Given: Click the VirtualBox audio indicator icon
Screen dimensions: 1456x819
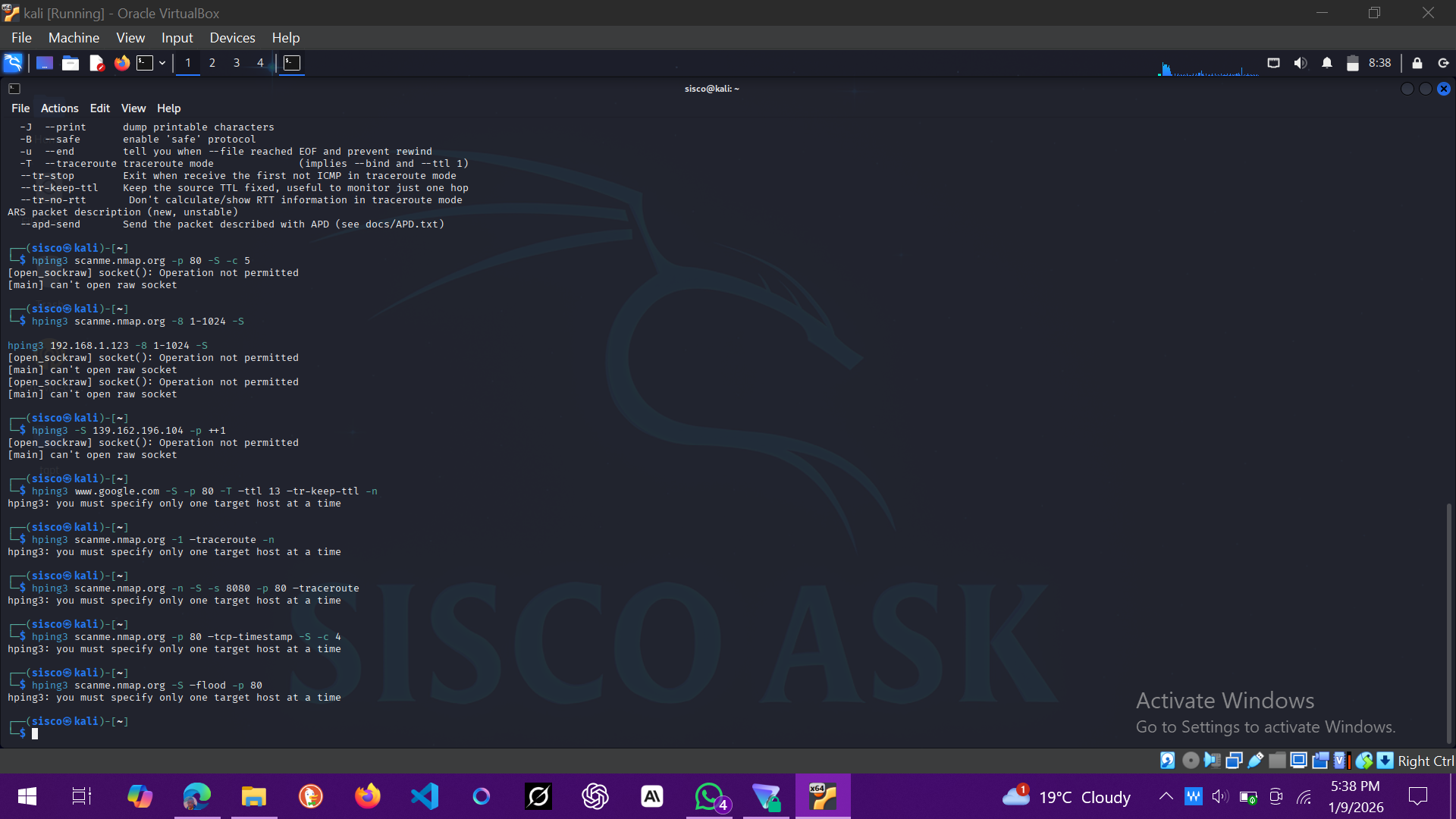Looking at the screenshot, I should click(x=1213, y=761).
